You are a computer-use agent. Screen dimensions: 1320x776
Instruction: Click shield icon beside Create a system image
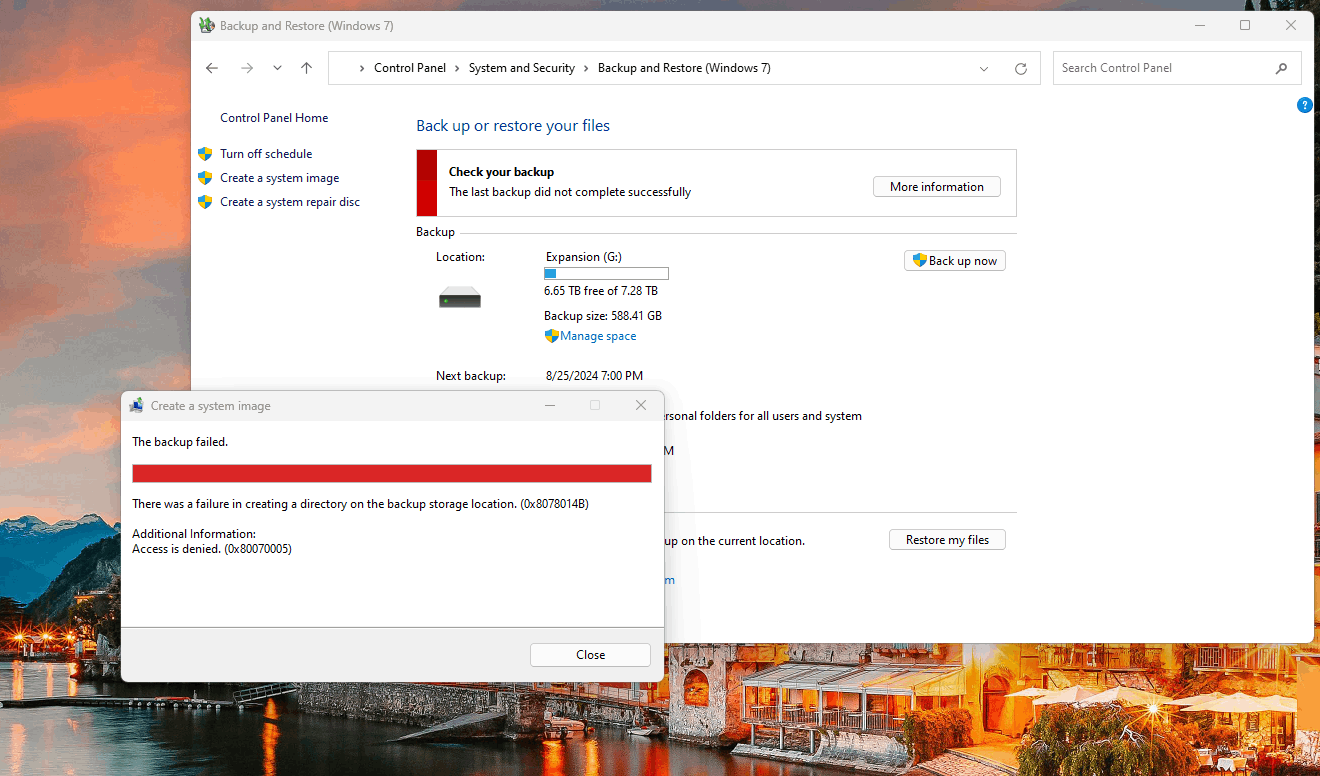[x=205, y=178]
